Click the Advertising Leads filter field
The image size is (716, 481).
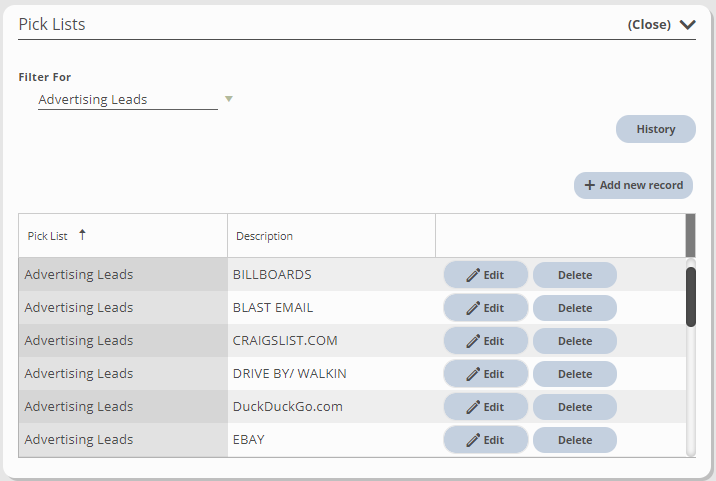coord(127,100)
